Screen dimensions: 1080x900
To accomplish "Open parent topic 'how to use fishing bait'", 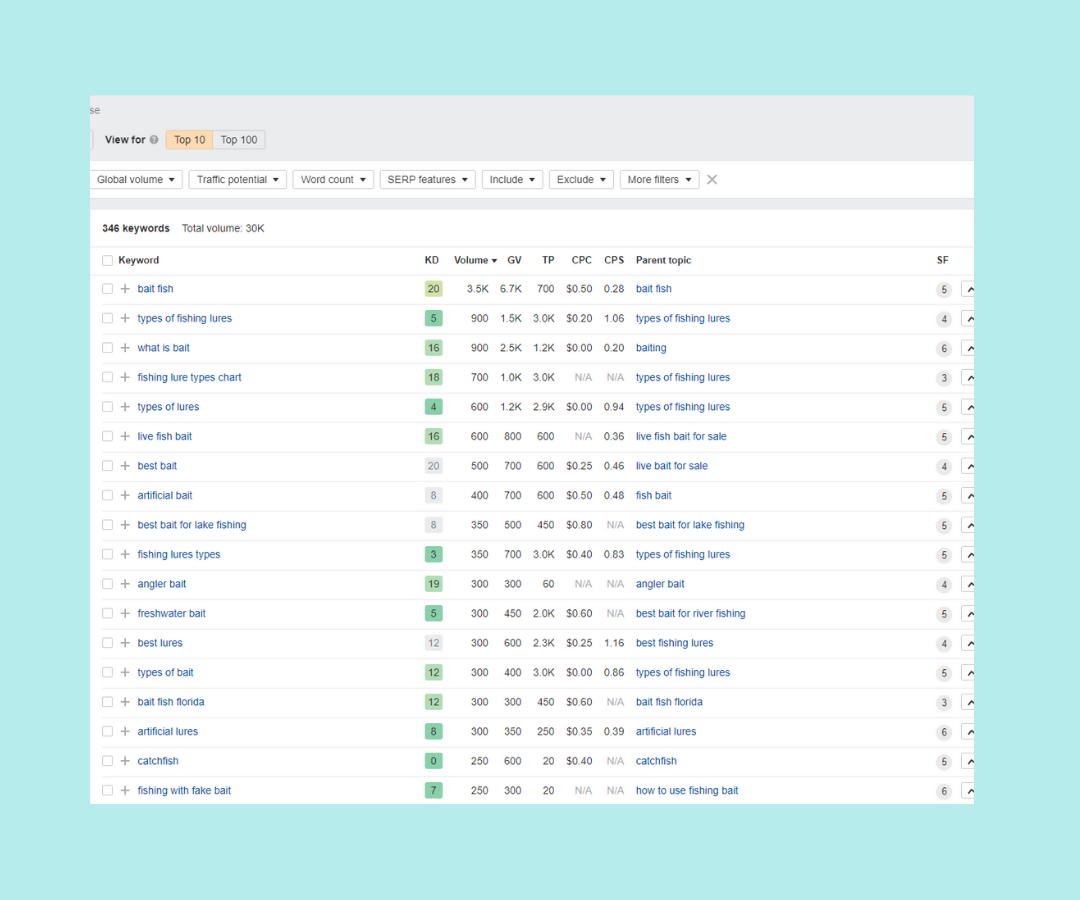I will point(687,791).
